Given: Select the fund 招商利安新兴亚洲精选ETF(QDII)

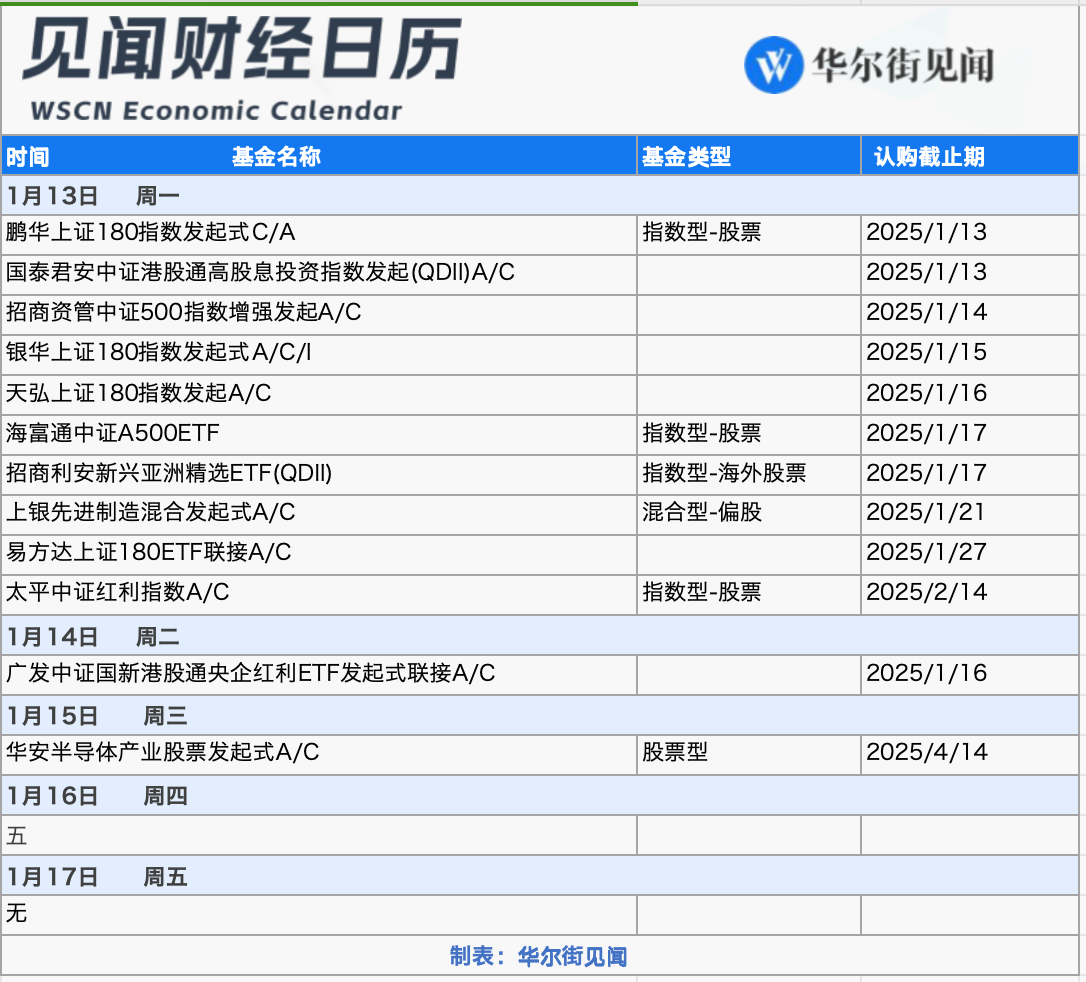Looking at the screenshot, I should 169,474.
